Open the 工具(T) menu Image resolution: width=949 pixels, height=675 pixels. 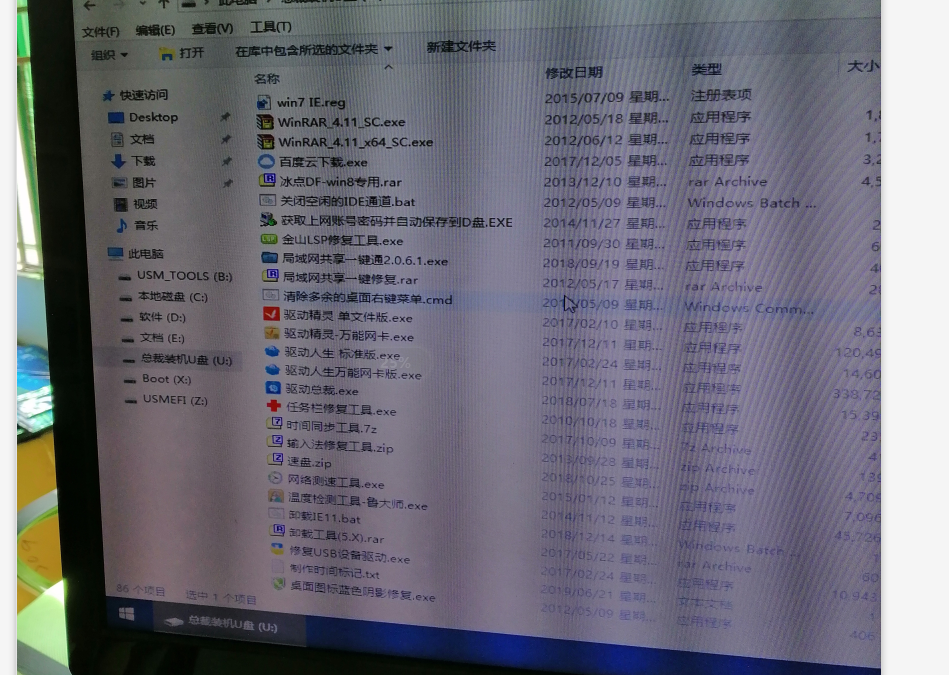tap(271, 27)
